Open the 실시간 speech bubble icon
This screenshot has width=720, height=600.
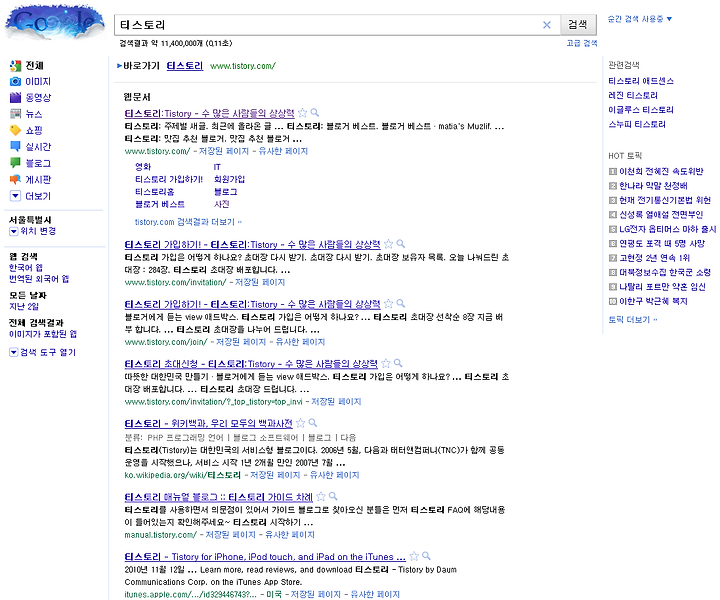15,146
